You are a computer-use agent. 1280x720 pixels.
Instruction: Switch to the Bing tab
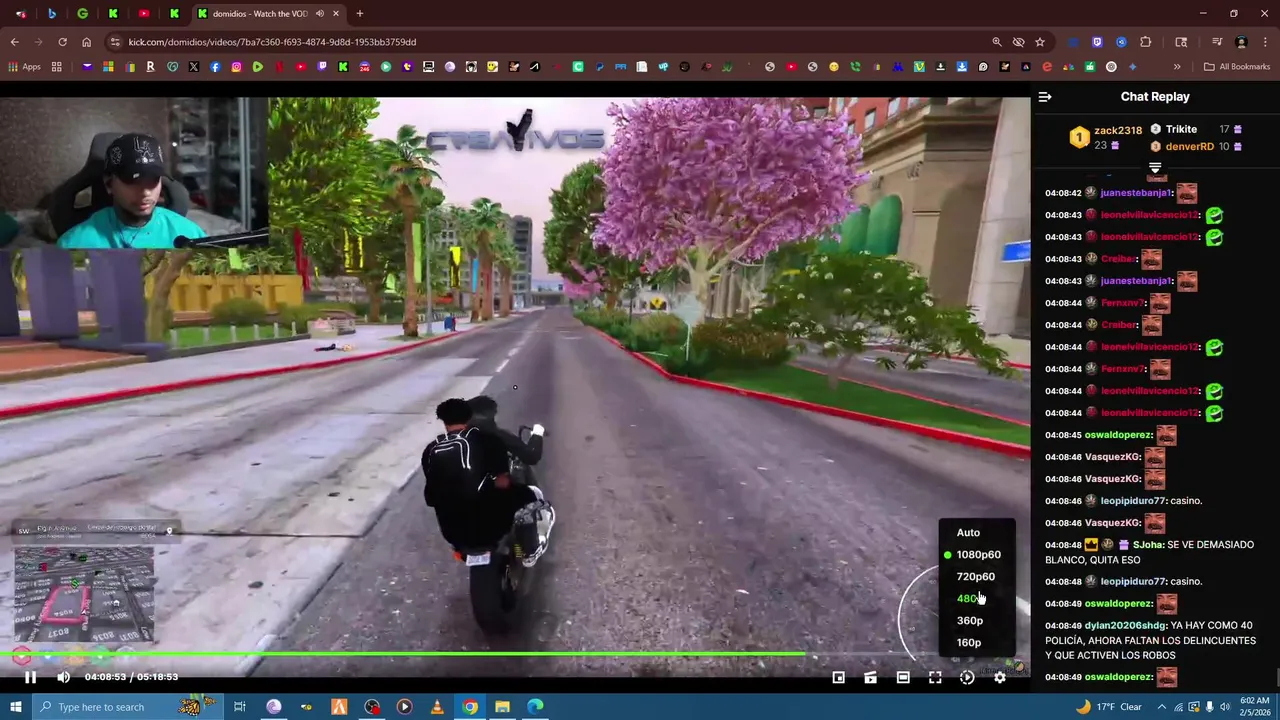coord(52,14)
